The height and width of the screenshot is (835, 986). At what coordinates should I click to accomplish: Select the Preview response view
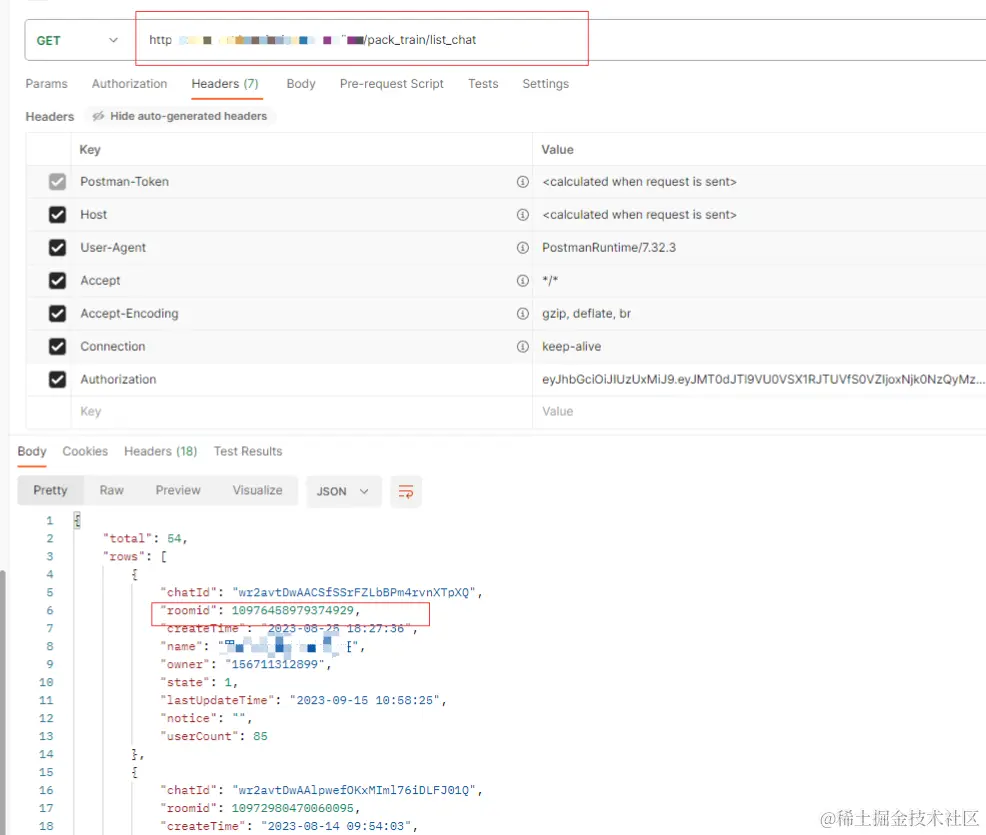[178, 490]
